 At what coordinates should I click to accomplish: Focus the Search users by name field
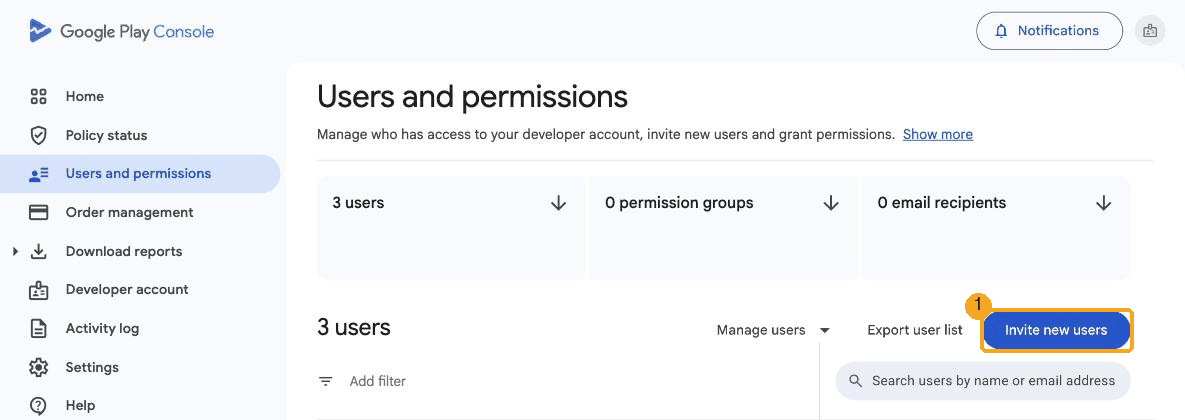click(x=982, y=381)
